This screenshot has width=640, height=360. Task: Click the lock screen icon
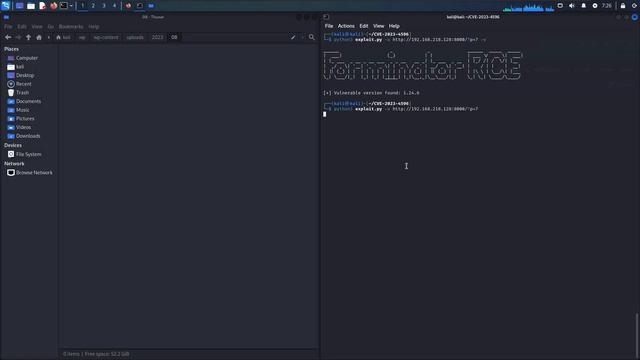point(623,6)
